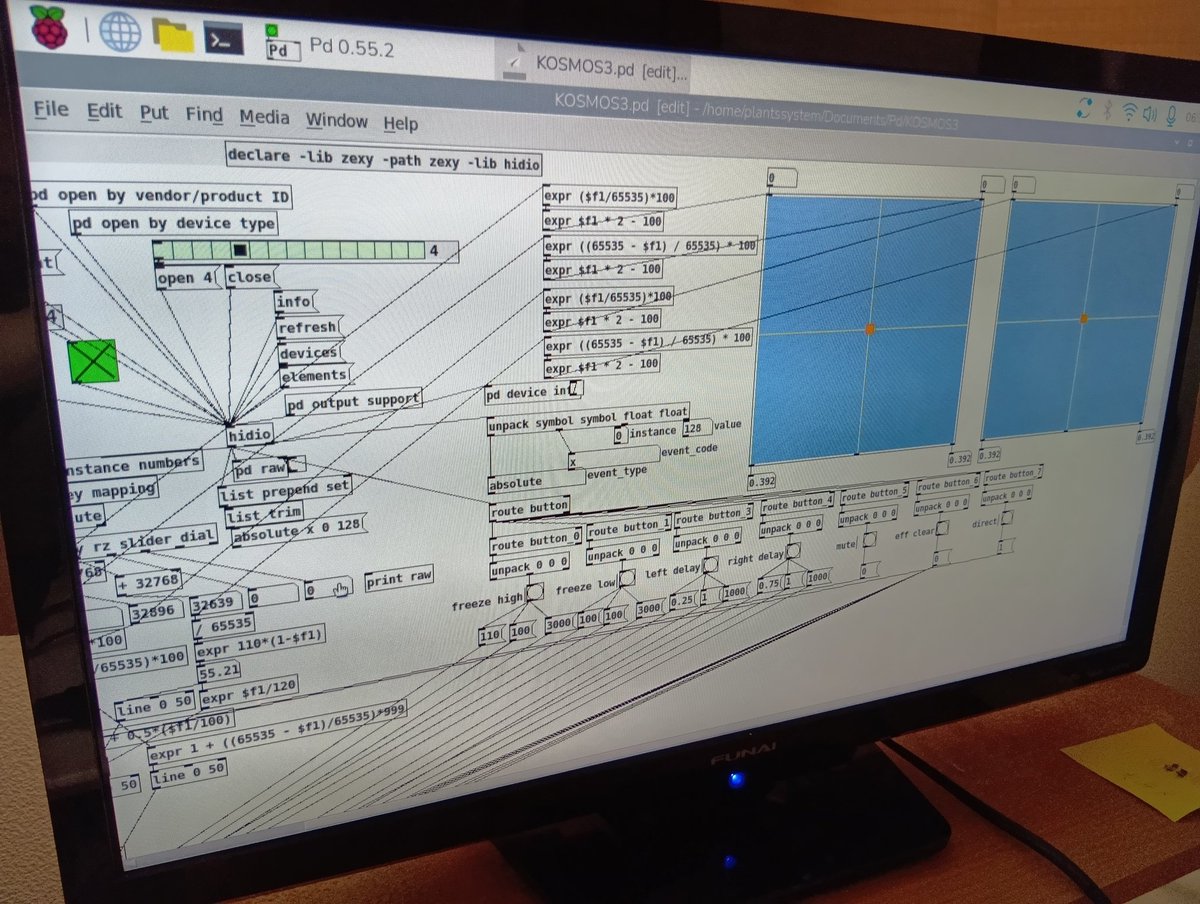Viewport: 1200px width, 904px height.
Task: Toggle the box next to pd raw
Action: pyautogui.click(x=297, y=464)
